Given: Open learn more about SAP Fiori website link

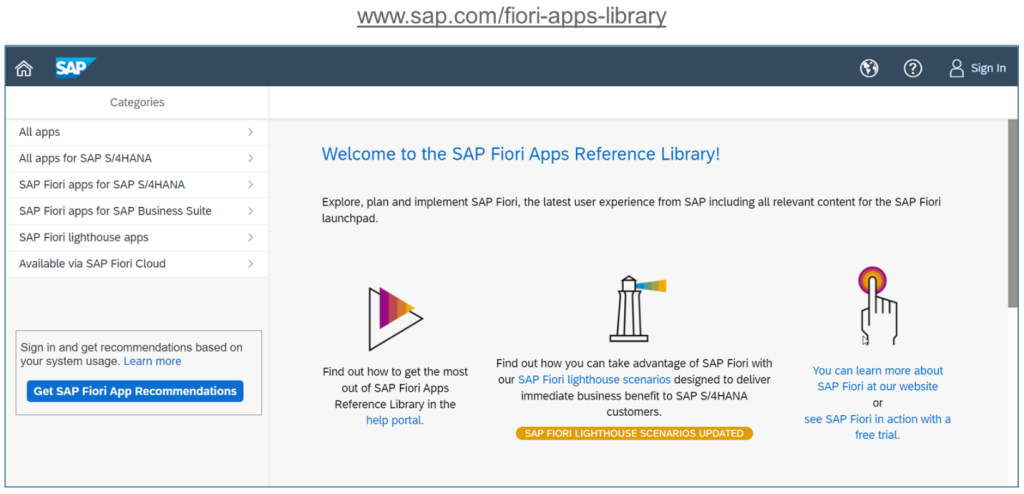Looking at the screenshot, I should point(878,378).
